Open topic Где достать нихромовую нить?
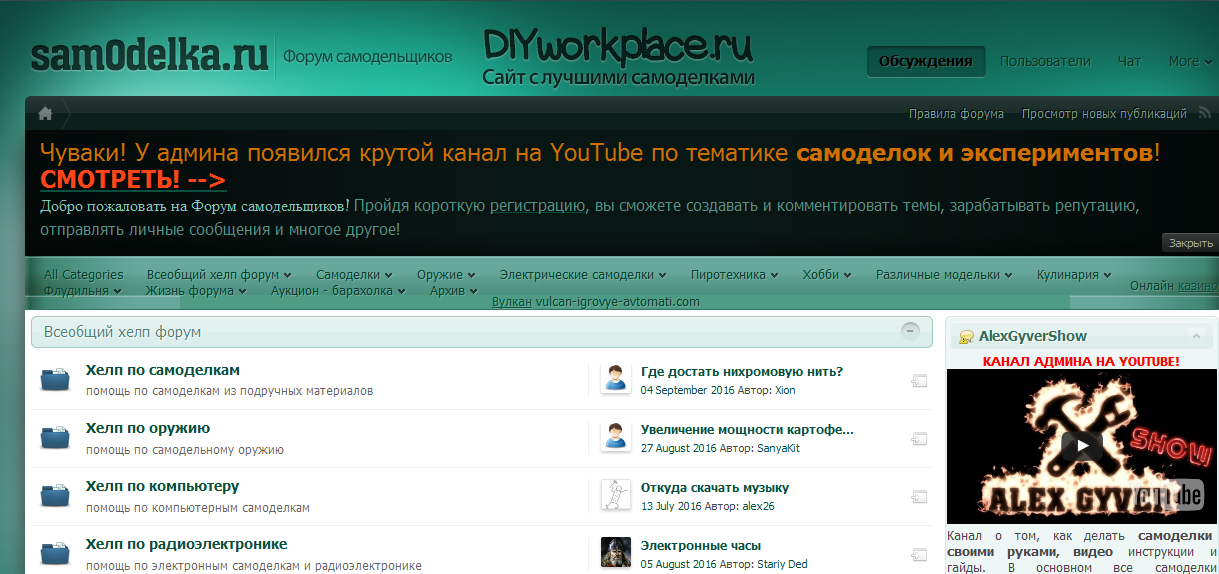Image resolution: width=1219 pixels, height=574 pixels. 742,372
